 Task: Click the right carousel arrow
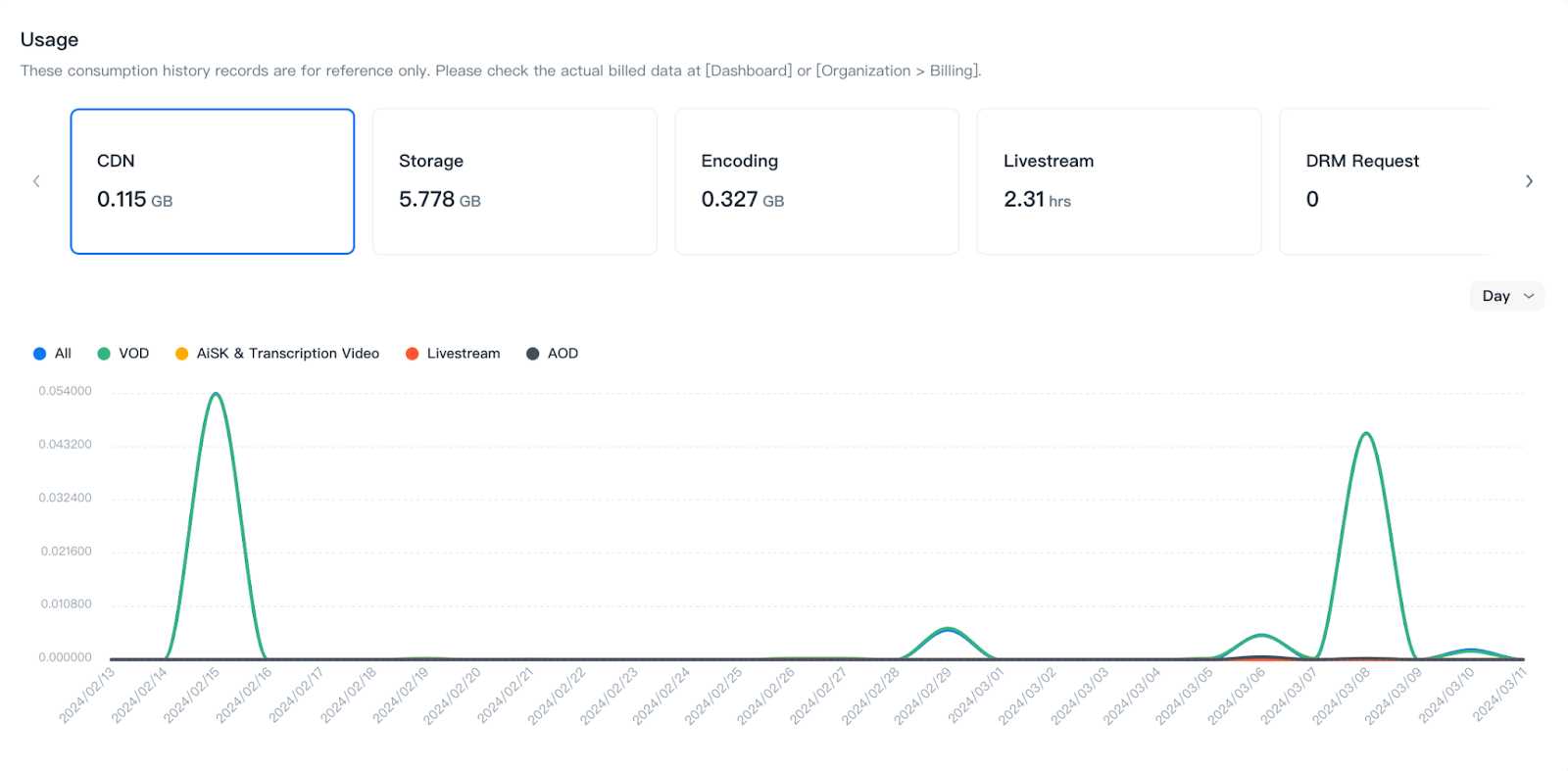(x=1529, y=181)
